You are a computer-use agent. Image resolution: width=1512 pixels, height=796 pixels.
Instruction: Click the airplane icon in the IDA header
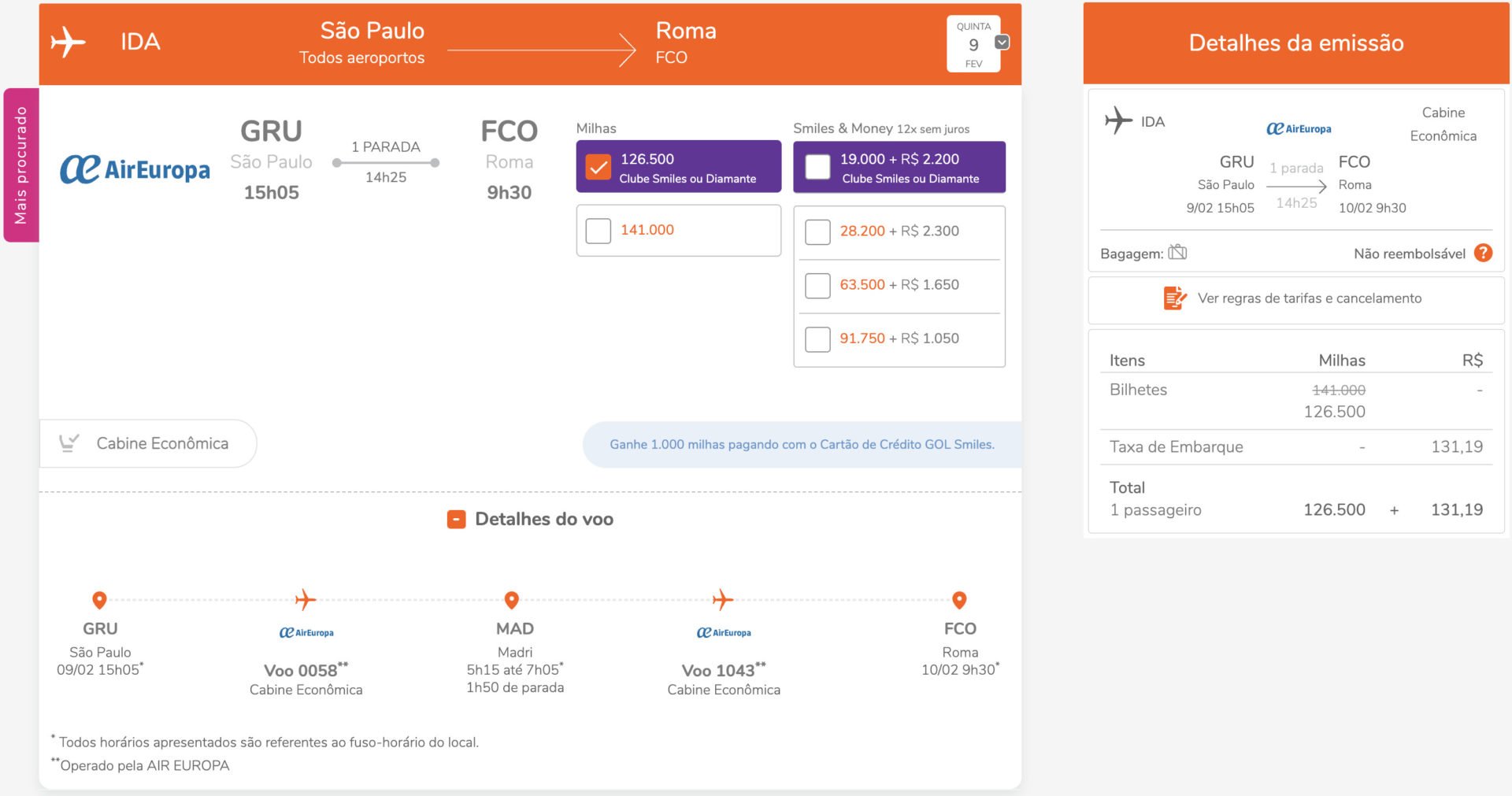pyautogui.click(x=68, y=42)
